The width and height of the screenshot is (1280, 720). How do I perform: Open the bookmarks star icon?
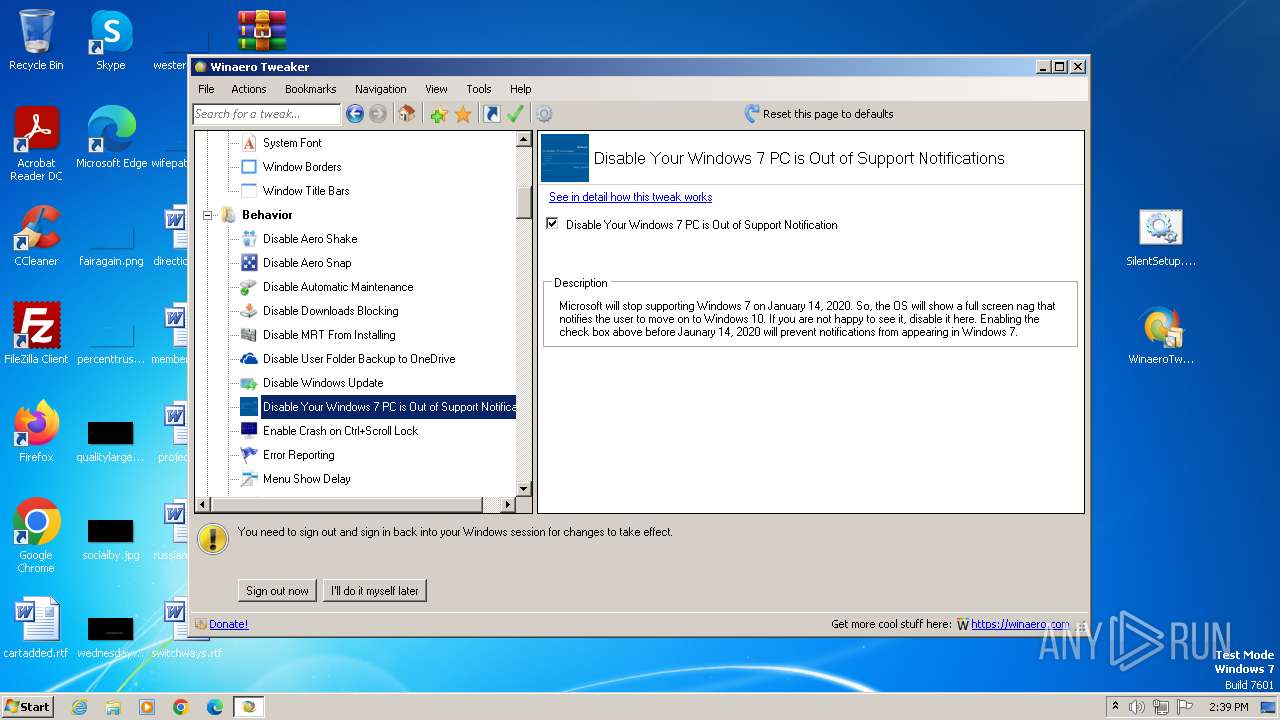pos(463,114)
